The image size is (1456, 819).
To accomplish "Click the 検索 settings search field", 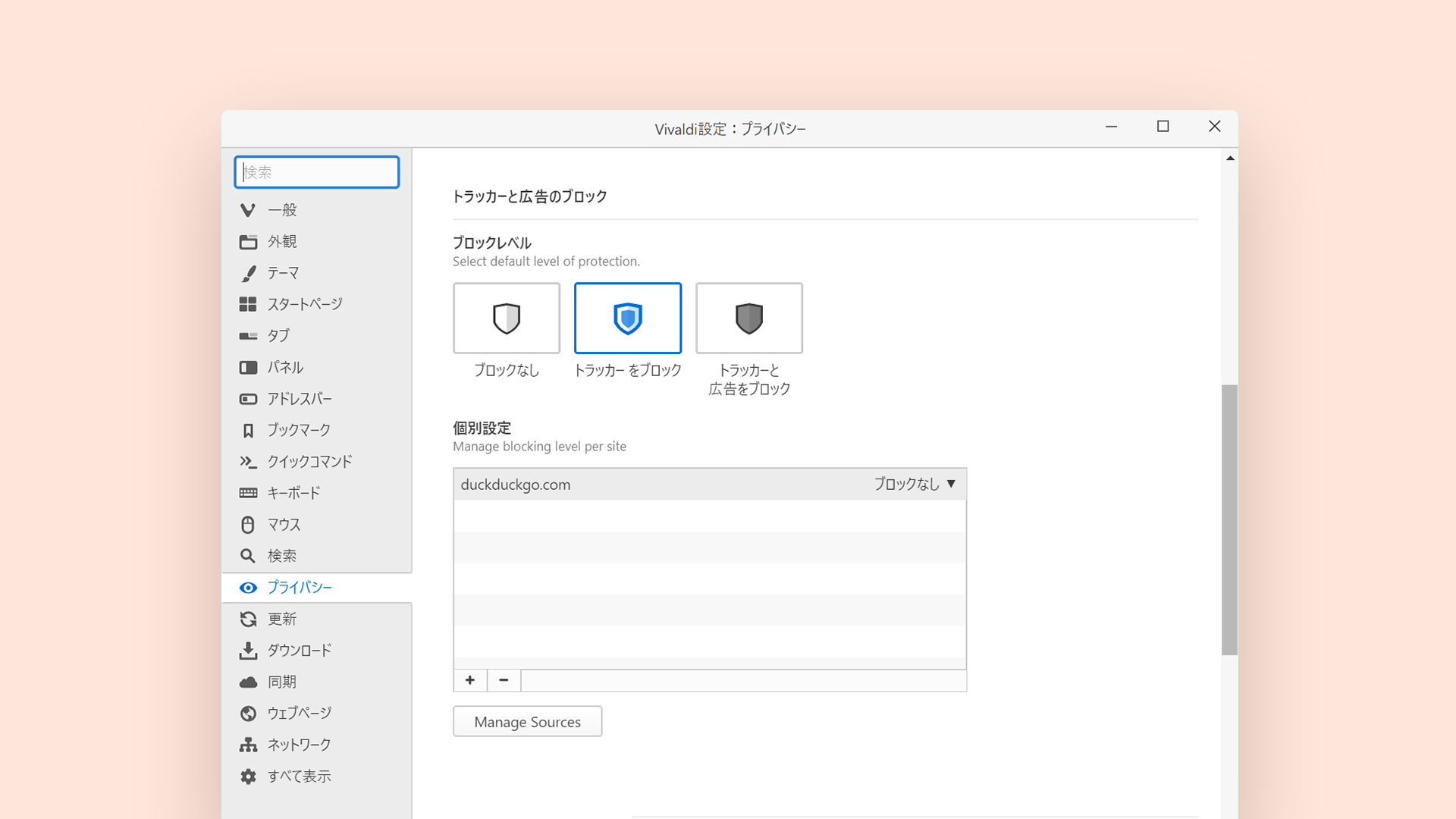I will 317,172.
